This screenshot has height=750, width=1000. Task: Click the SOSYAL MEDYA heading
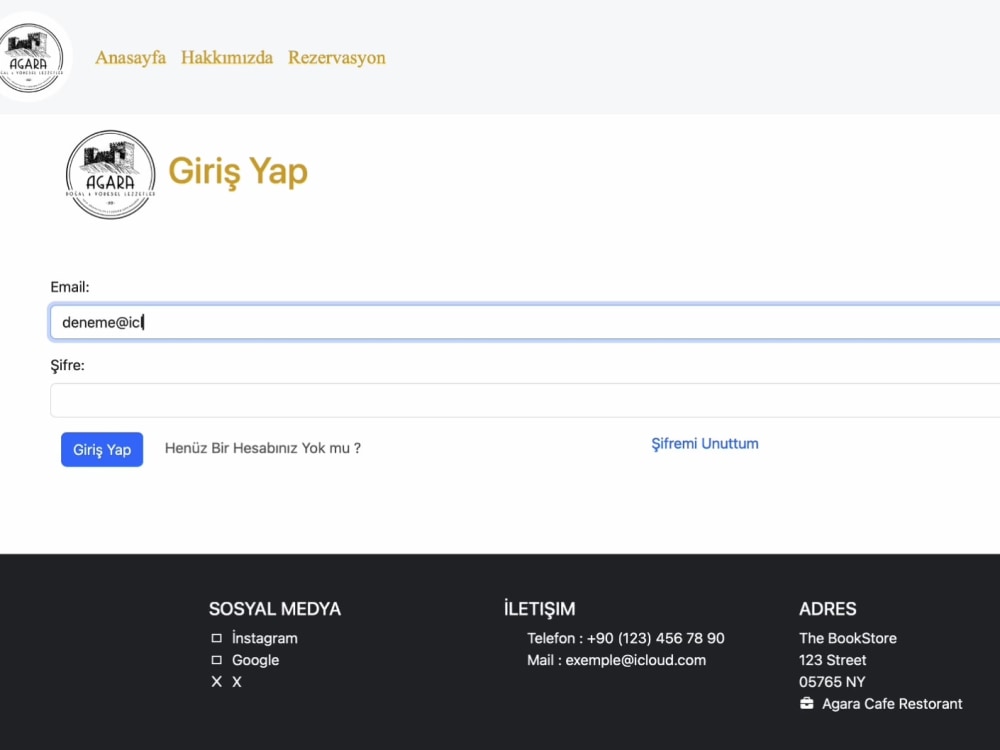275,609
